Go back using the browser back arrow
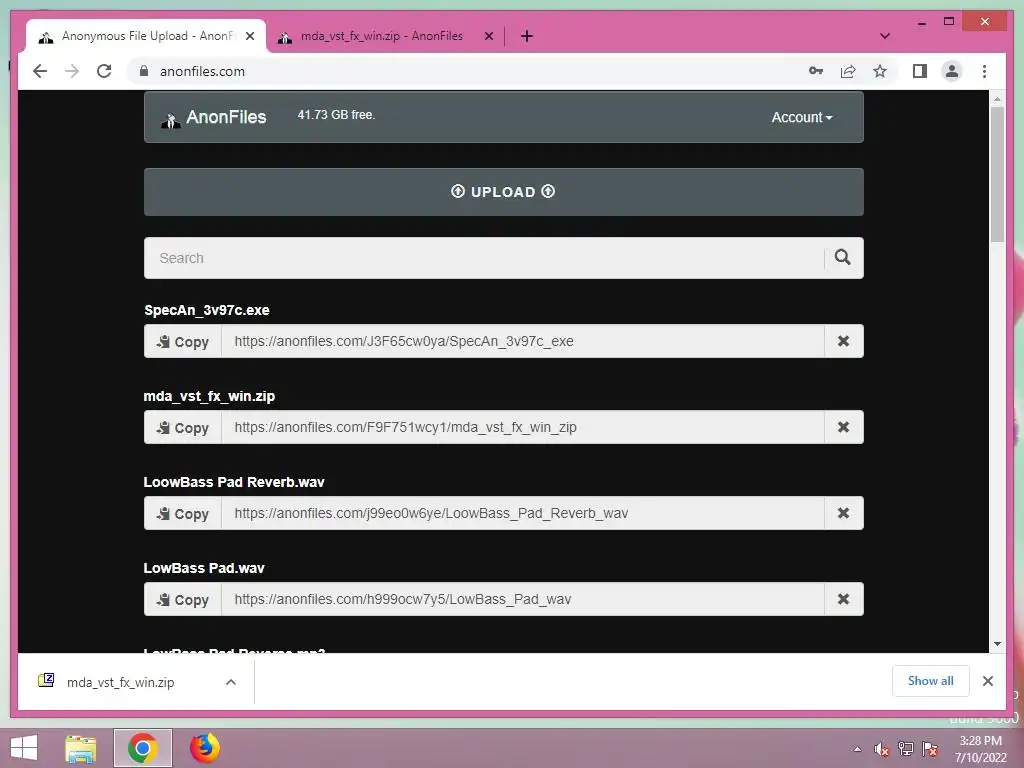 [40, 71]
